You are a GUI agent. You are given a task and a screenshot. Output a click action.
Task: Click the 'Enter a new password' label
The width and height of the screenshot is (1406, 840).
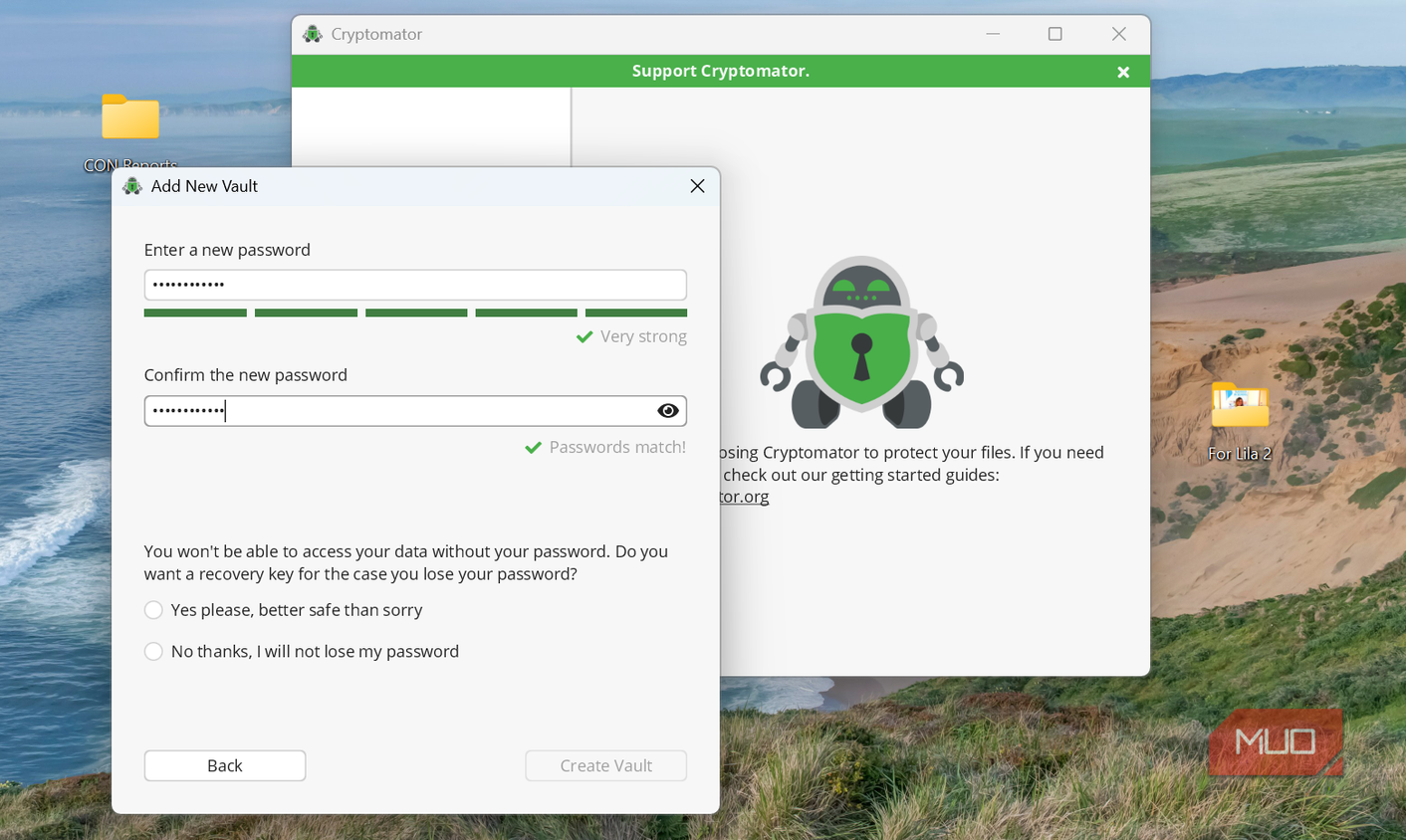coord(227,250)
